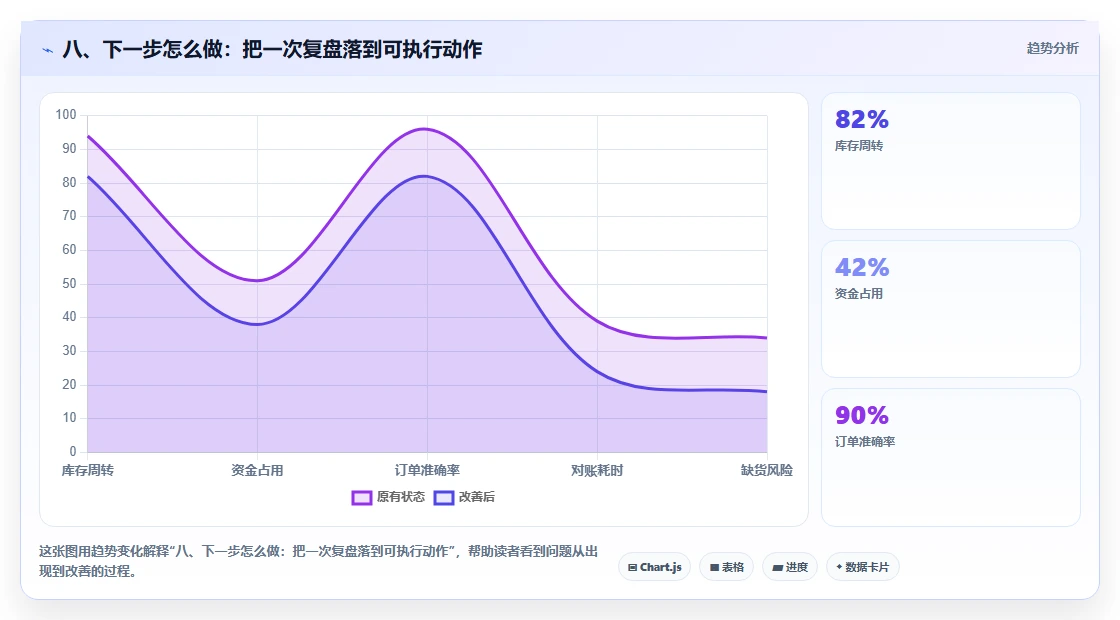This screenshot has height=620, width=1120.
Task: Open the 42% 资金占用 data card
Action: pos(951,309)
